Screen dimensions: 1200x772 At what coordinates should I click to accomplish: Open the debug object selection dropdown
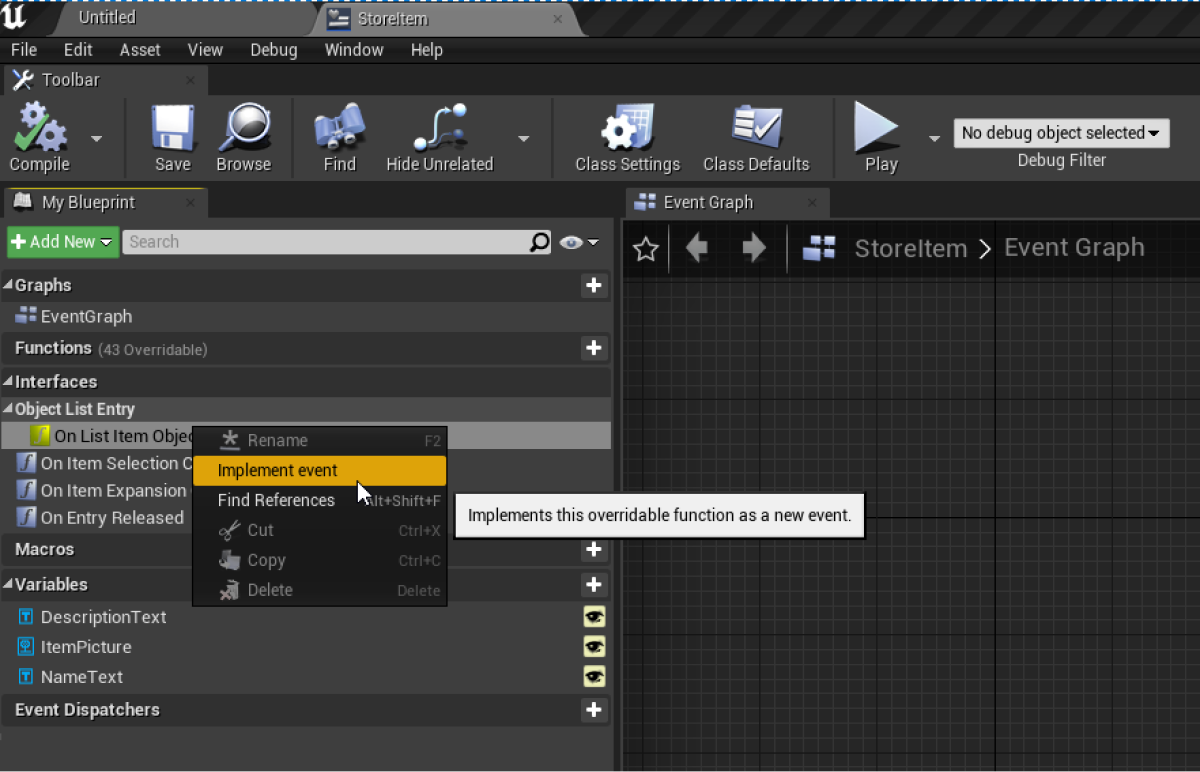point(1060,133)
